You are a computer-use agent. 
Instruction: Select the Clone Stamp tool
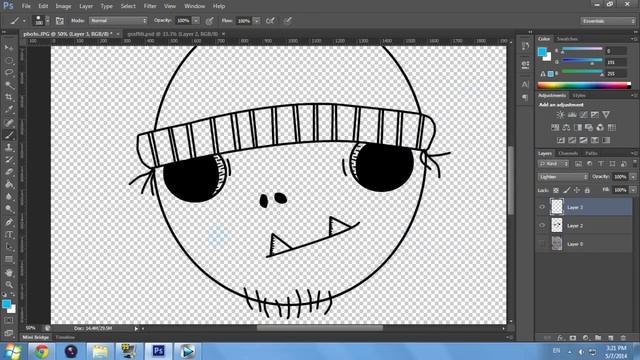pyautogui.click(x=9, y=147)
